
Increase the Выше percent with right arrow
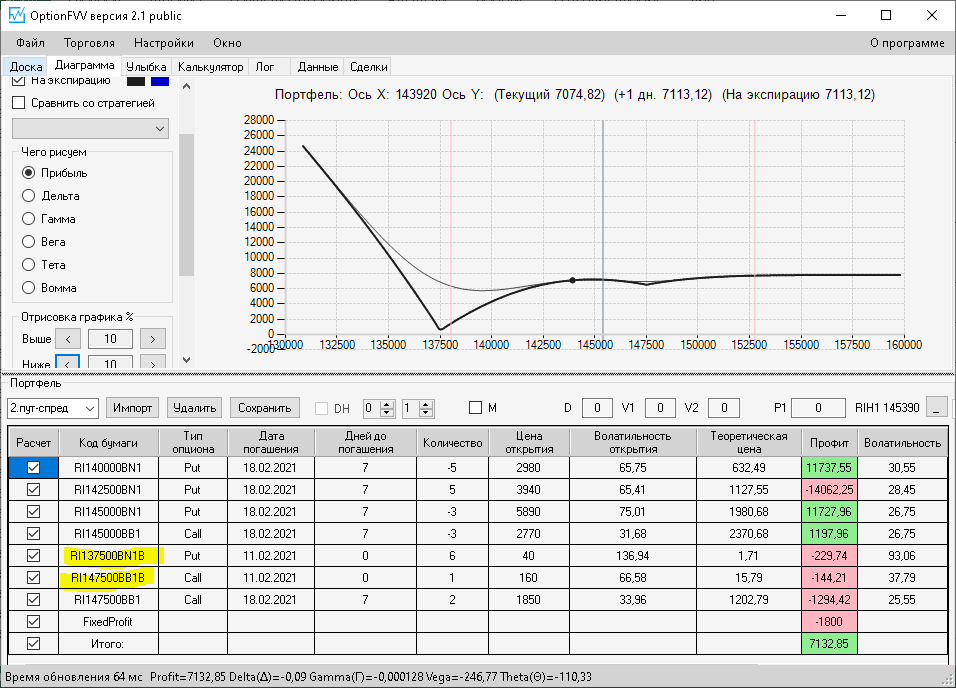(x=153, y=339)
